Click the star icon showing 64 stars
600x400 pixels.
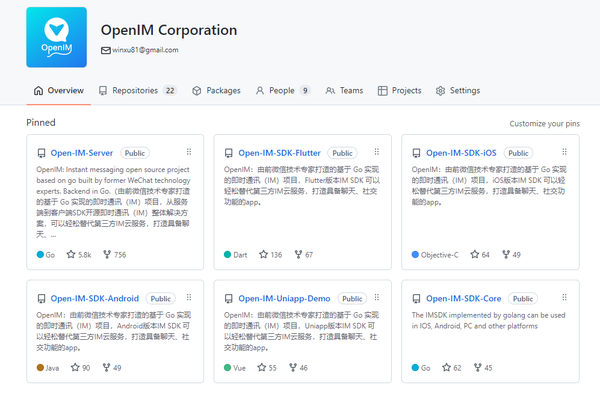[x=474, y=254]
